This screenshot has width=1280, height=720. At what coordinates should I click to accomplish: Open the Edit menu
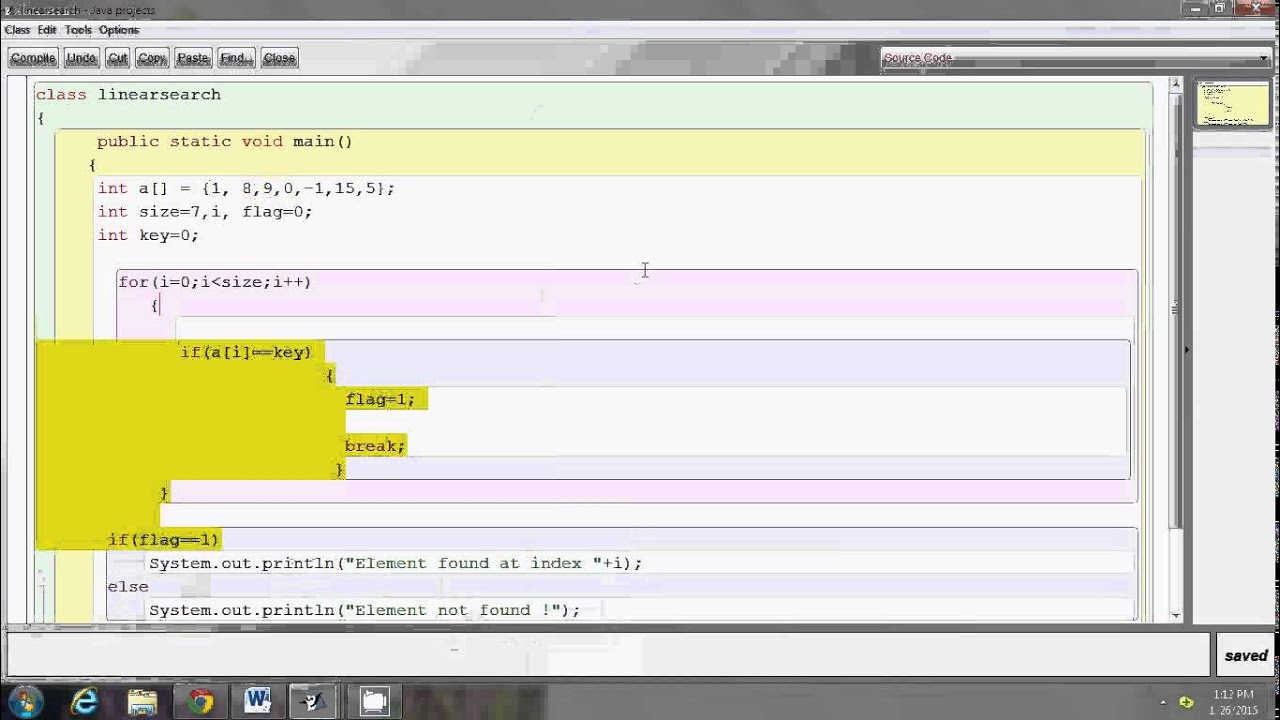[47, 30]
